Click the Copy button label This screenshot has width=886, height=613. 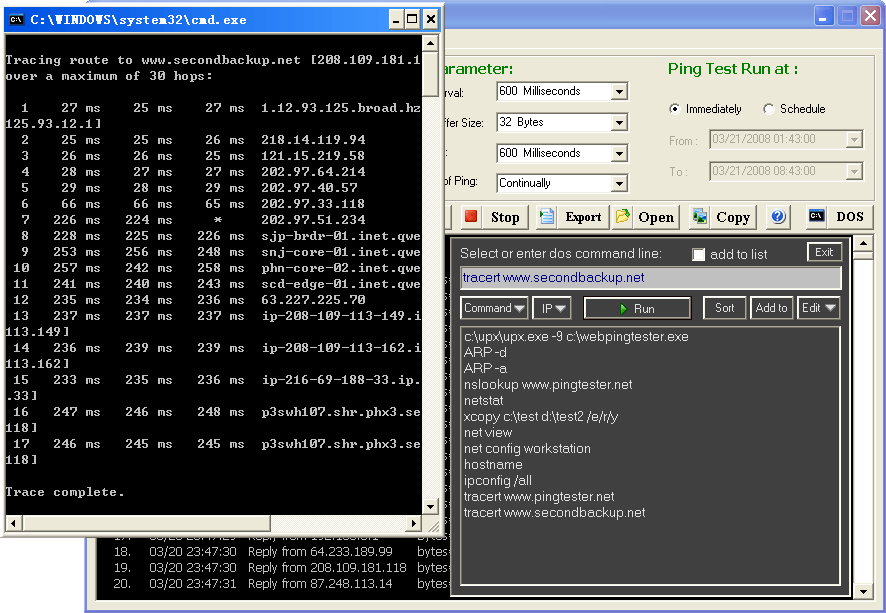pos(733,217)
